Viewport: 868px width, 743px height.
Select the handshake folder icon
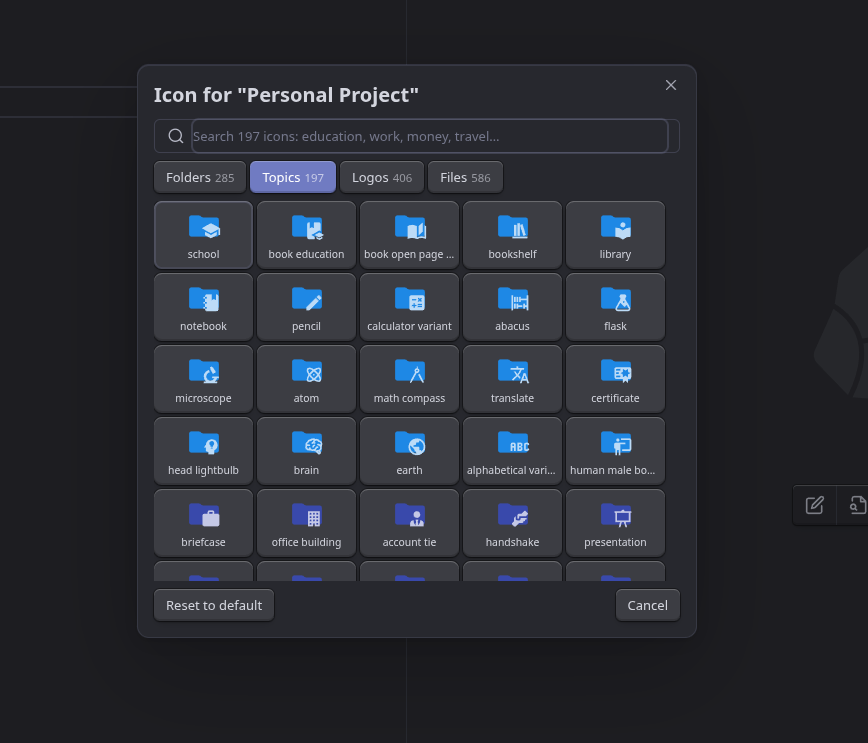[512, 523]
